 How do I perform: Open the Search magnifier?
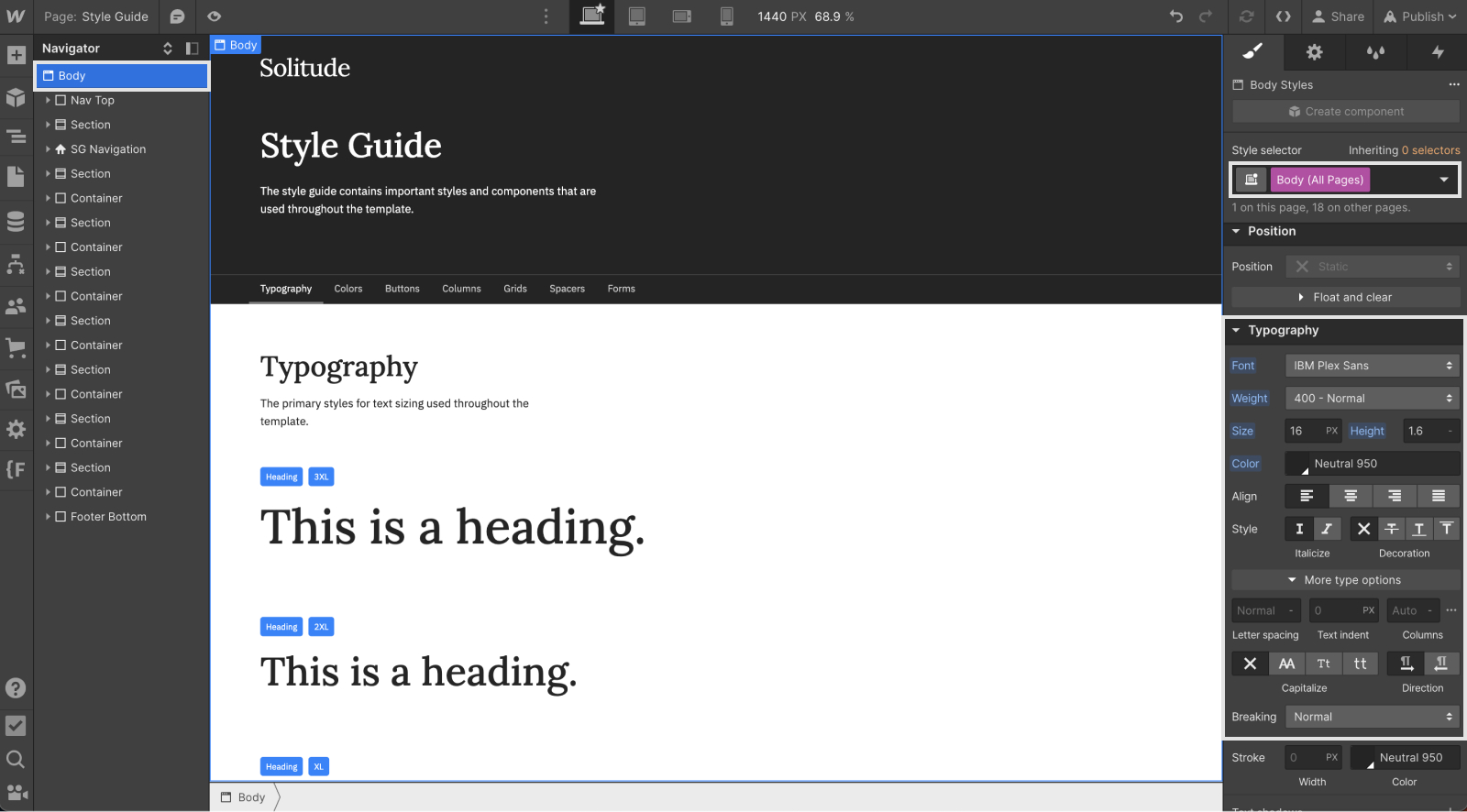[x=16, y=759]
